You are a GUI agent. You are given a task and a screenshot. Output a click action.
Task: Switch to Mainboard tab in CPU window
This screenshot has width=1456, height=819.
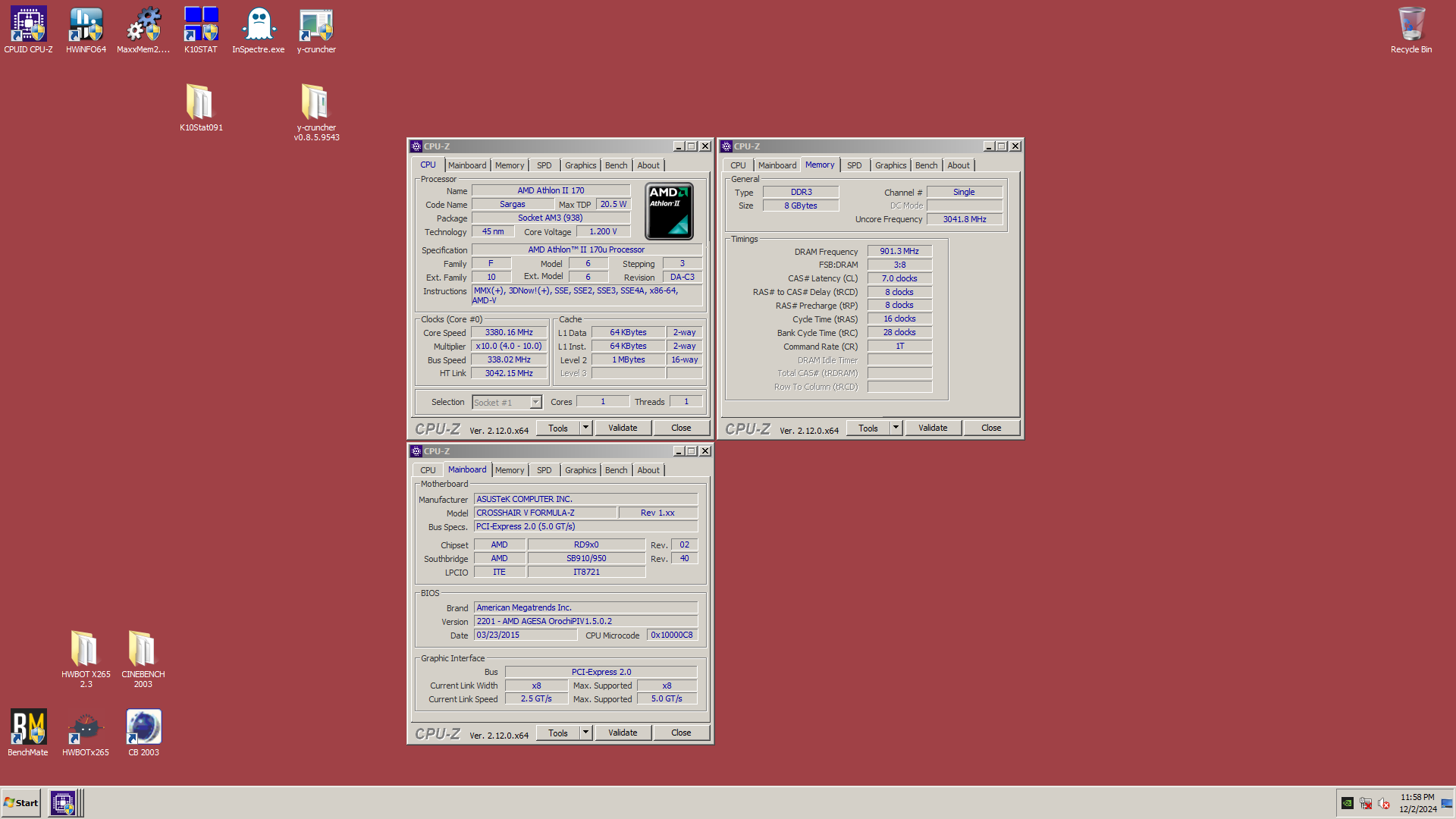tap(467, 165)
